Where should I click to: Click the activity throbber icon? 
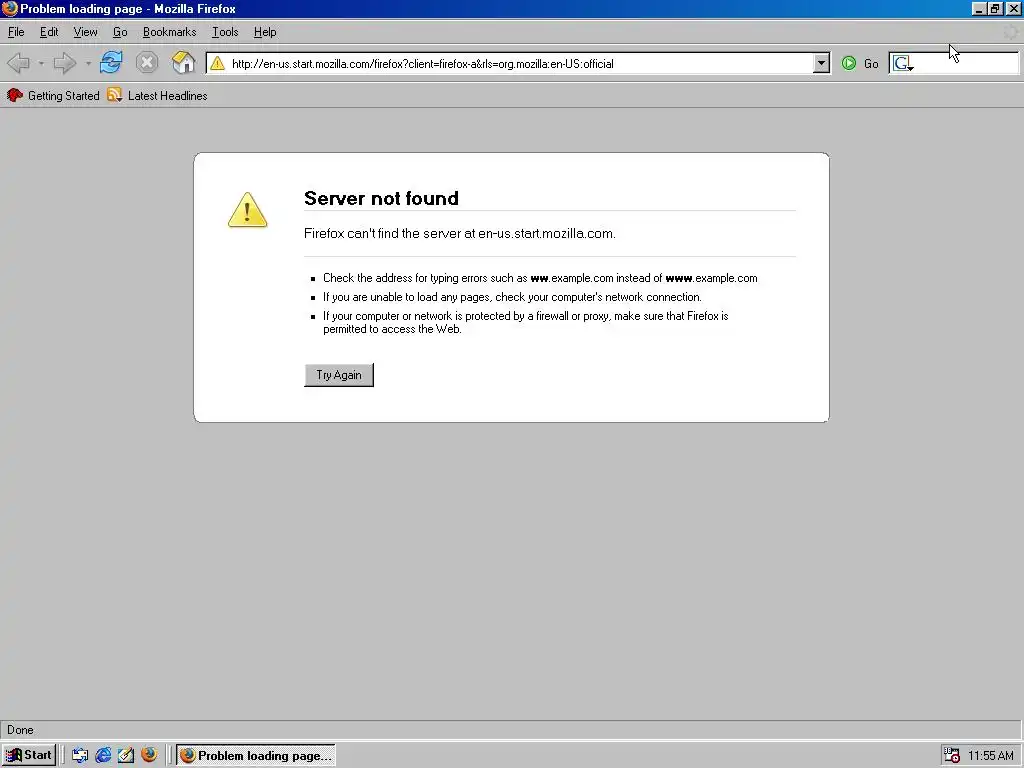tap(1010, 32)
